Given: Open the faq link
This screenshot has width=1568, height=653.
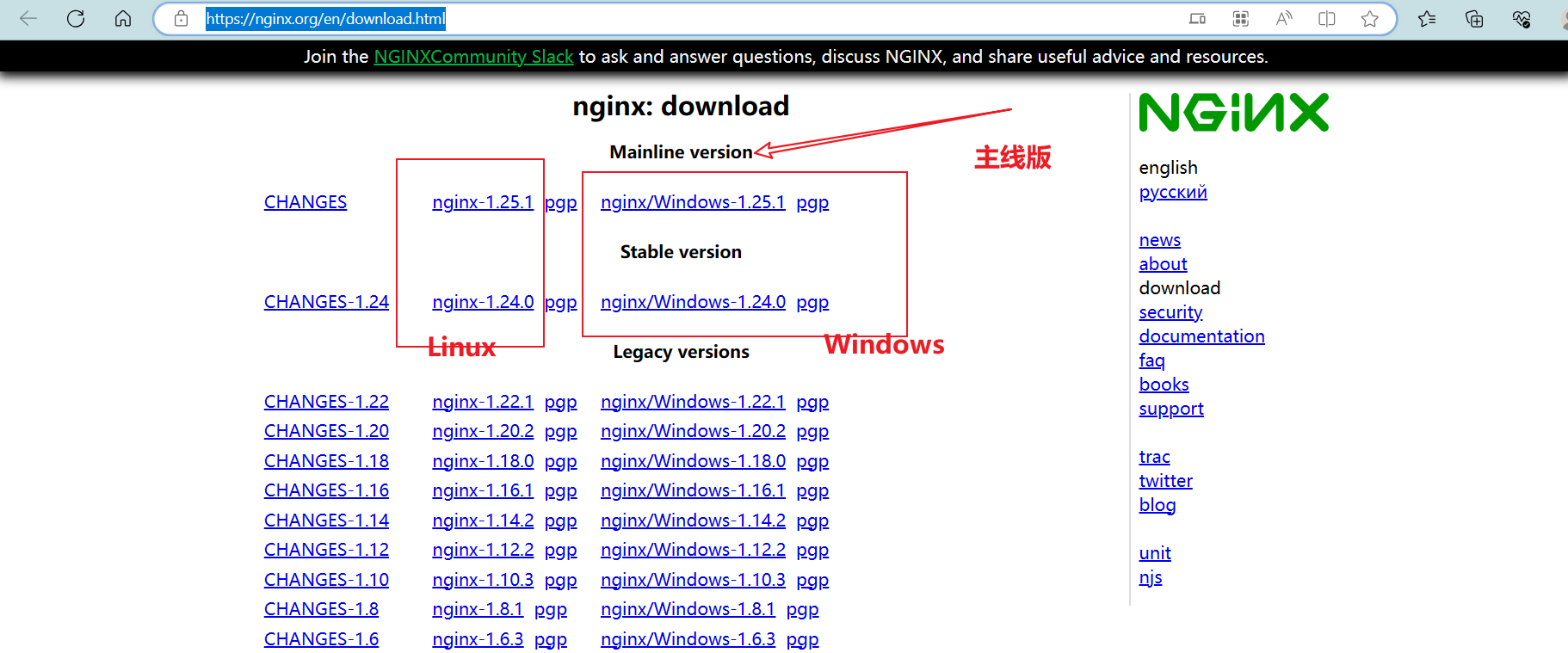Looking at the screenshot, I should pyautogui.click(x=1151, y=360).
